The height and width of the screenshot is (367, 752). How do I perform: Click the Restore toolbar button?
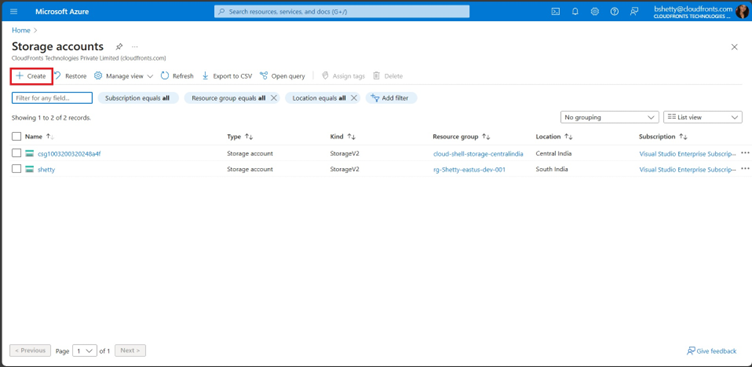point(70,76)
